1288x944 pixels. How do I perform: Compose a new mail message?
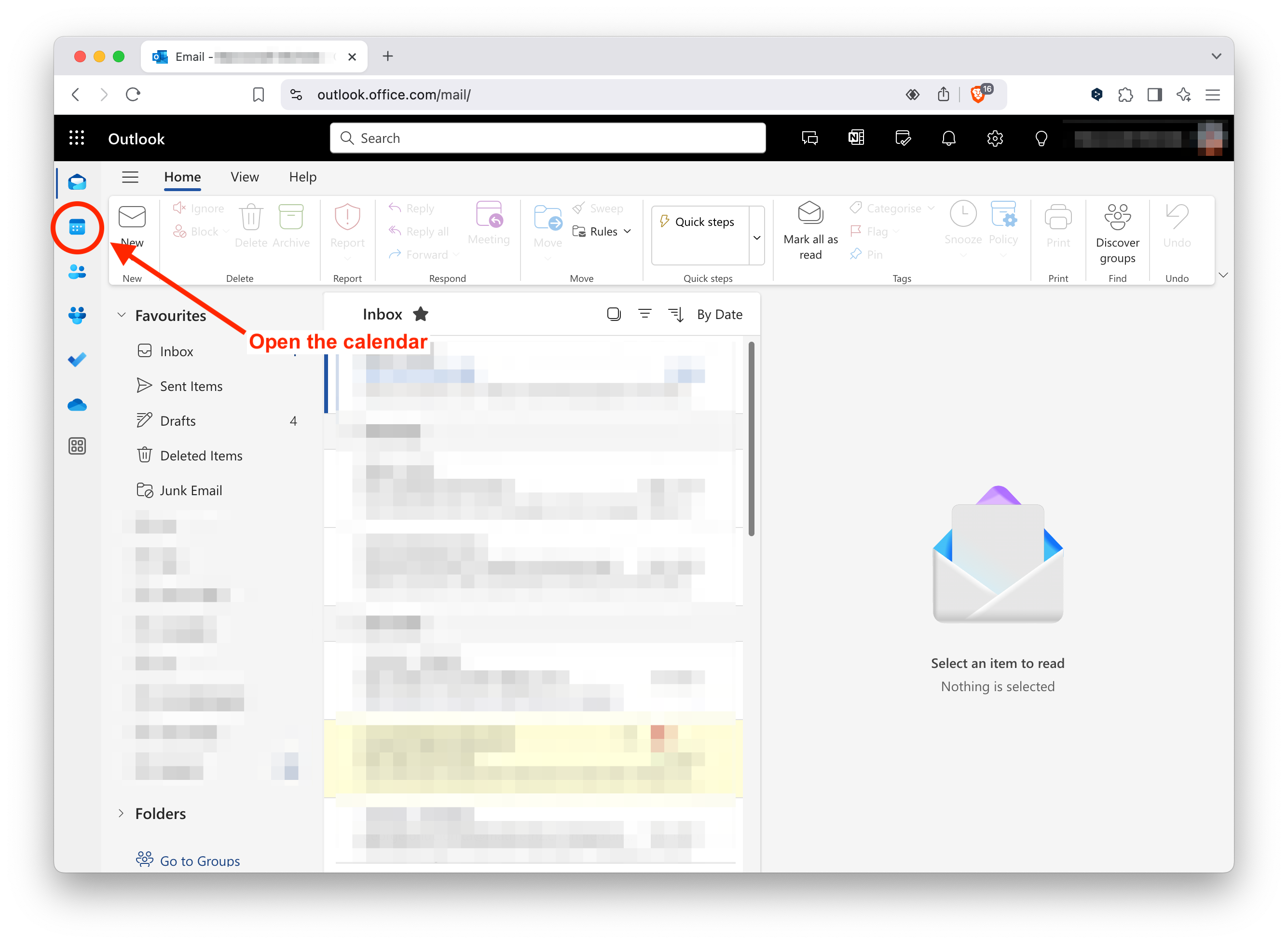(x=132, y=227)
